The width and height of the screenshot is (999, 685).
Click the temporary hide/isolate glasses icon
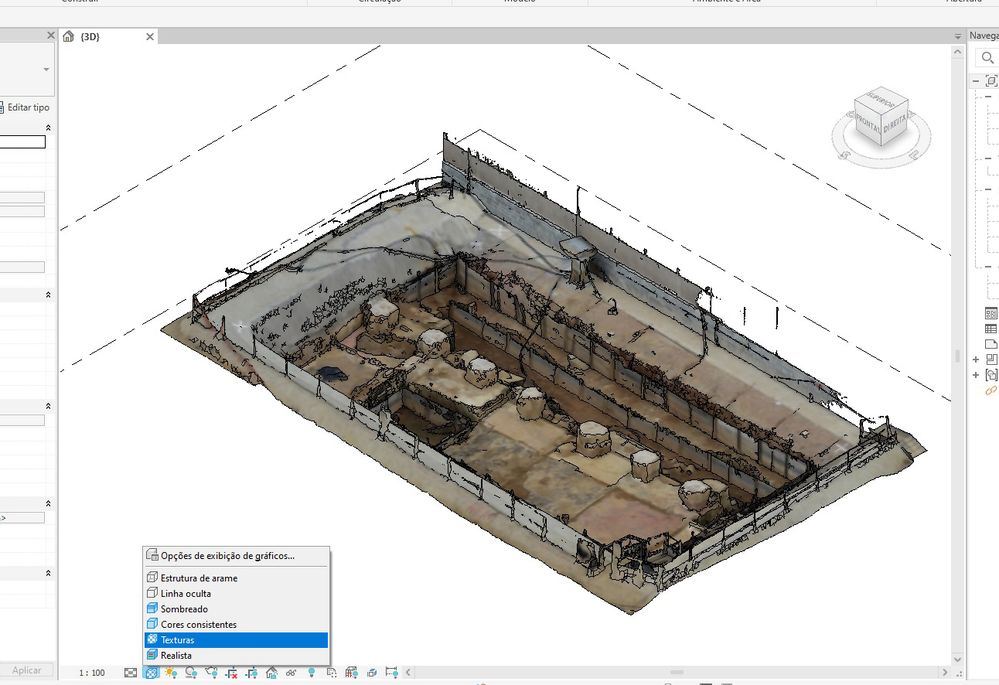(291, 673)
